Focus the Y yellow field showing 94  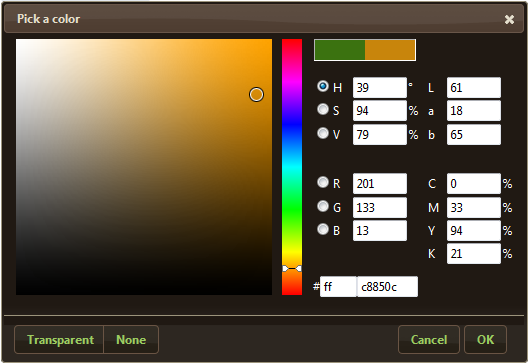474,231
